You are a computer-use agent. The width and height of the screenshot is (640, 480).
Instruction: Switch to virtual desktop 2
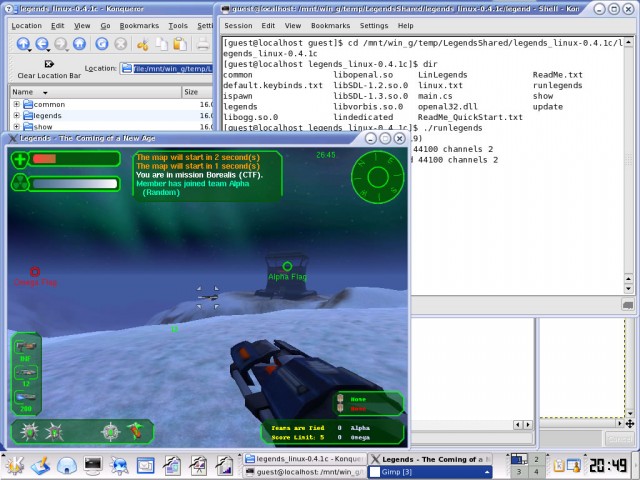[536, 460]
